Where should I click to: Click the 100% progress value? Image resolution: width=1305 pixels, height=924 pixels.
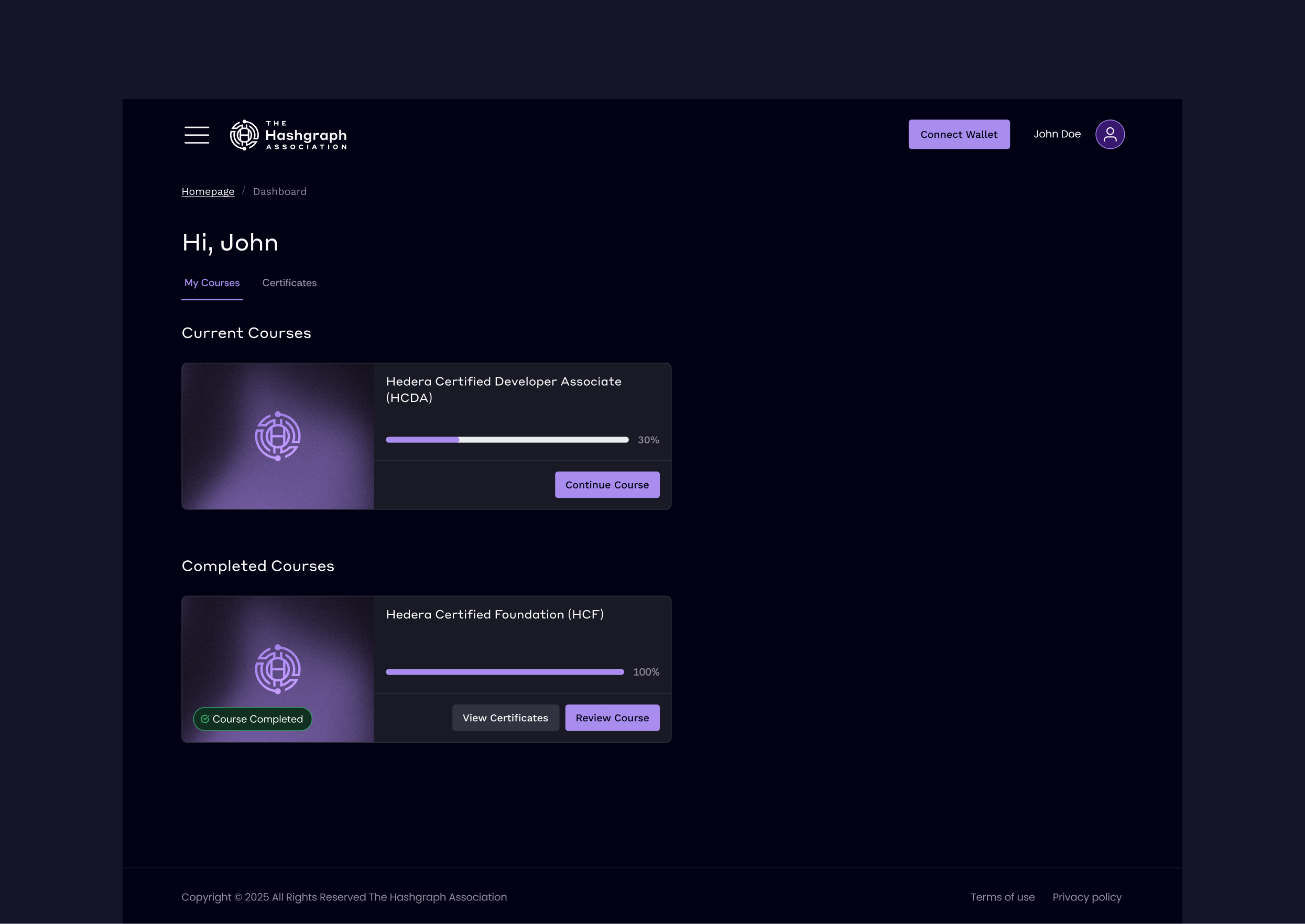pos(646,672)
